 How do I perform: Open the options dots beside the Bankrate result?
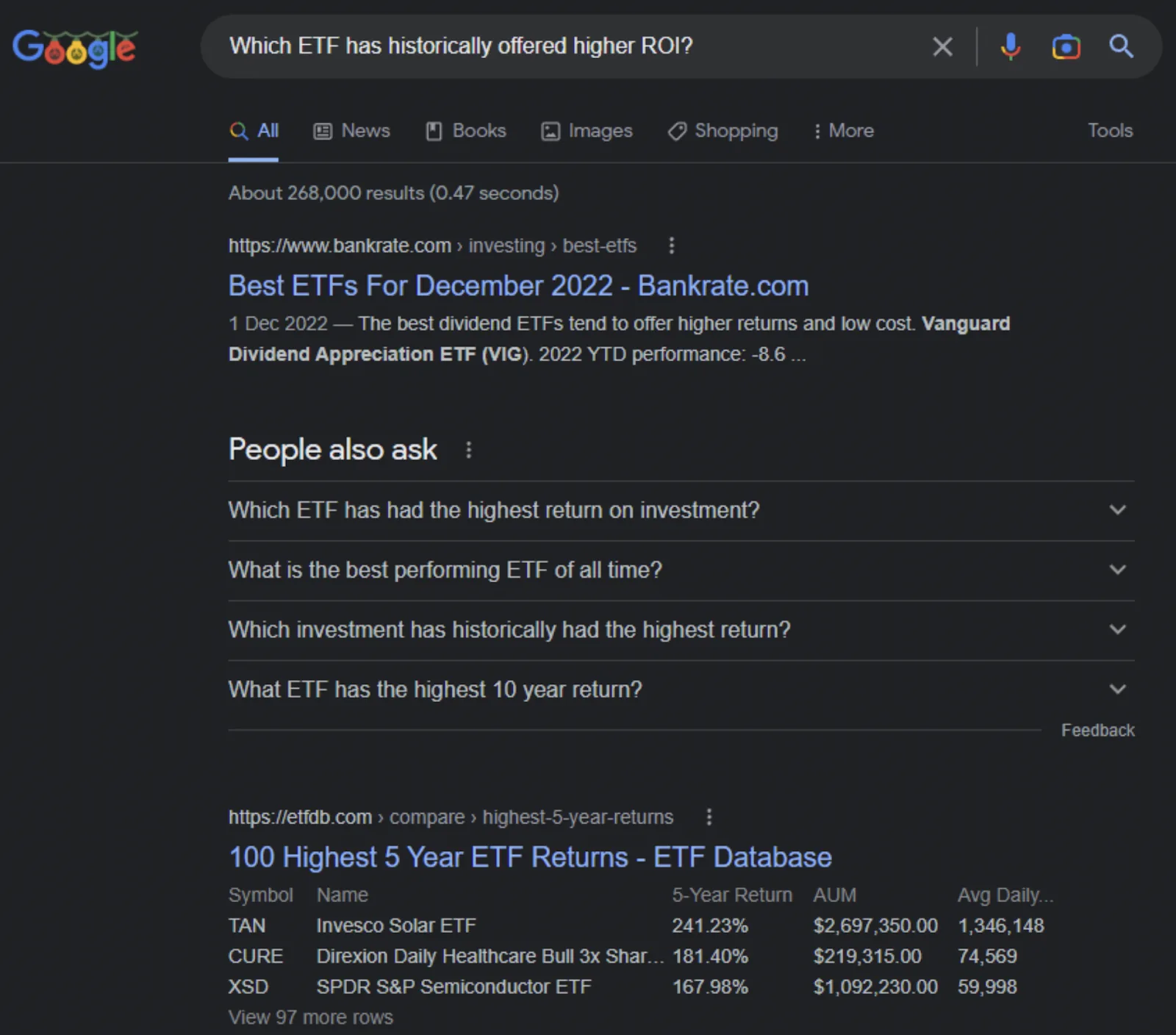pos(671,246)
